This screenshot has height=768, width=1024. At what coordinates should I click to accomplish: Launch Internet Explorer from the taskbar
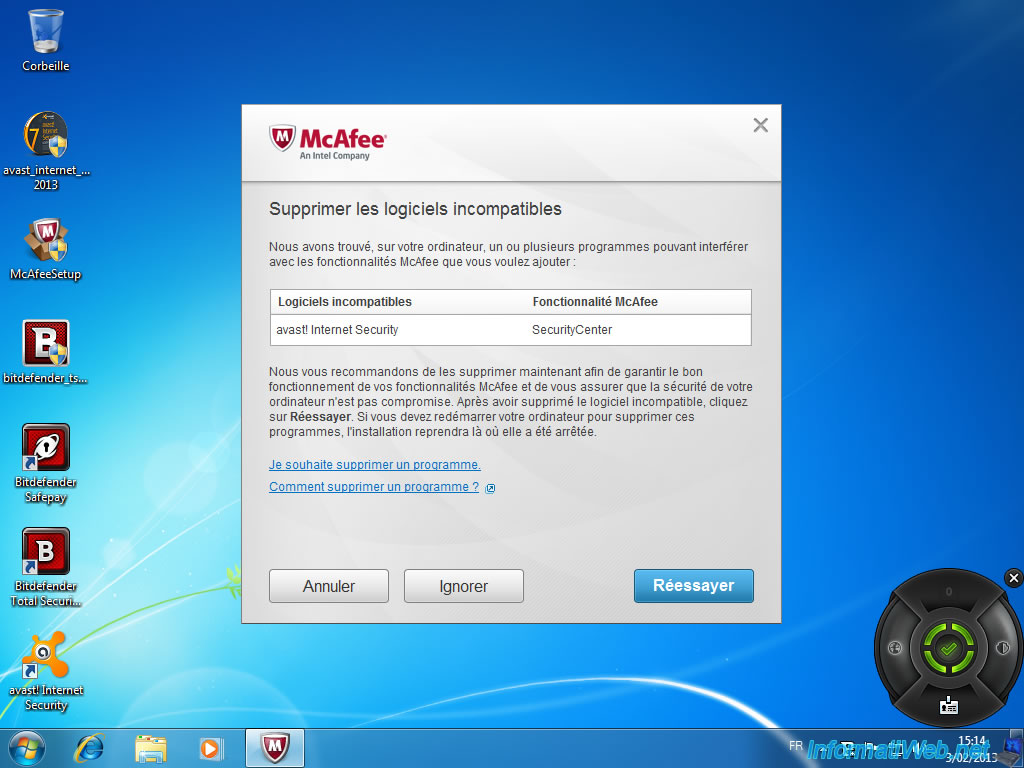89,748
